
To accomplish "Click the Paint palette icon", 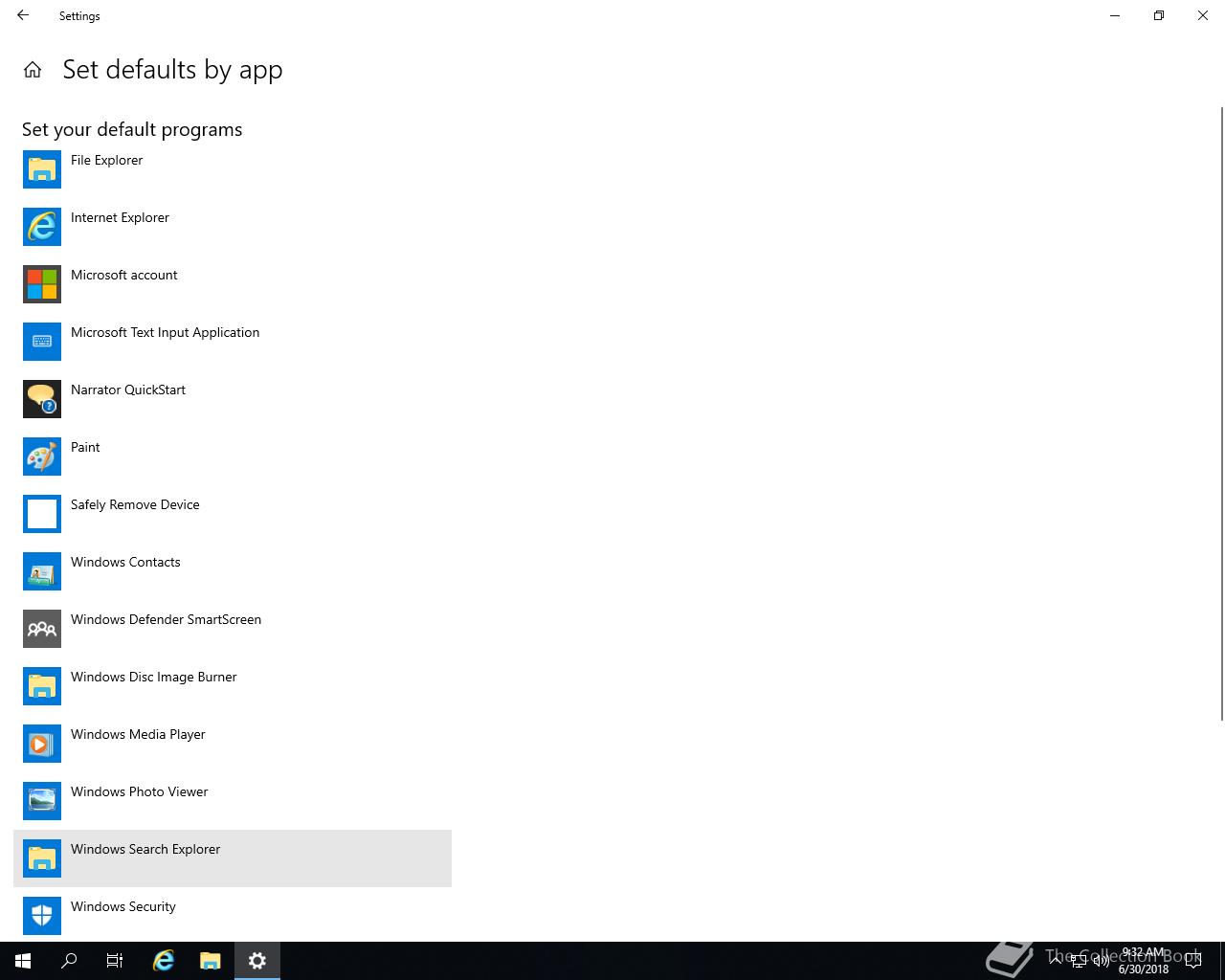I will point(42,457).
